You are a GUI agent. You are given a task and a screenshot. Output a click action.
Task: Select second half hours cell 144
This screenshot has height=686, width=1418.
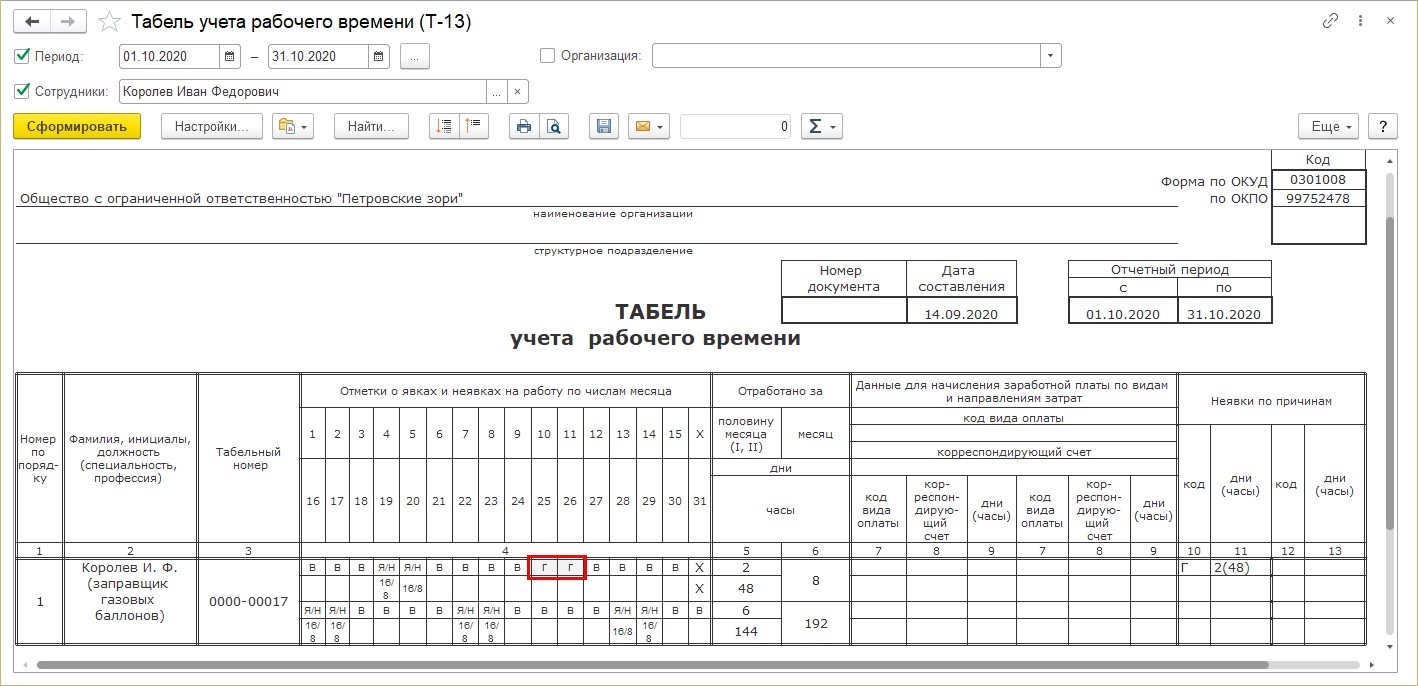[x=746, y=632]
